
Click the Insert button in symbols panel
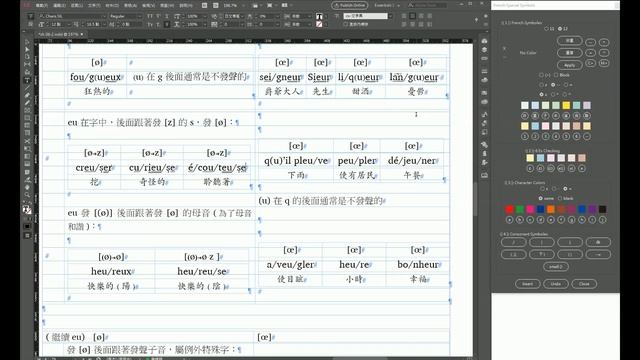coord(527,284)
